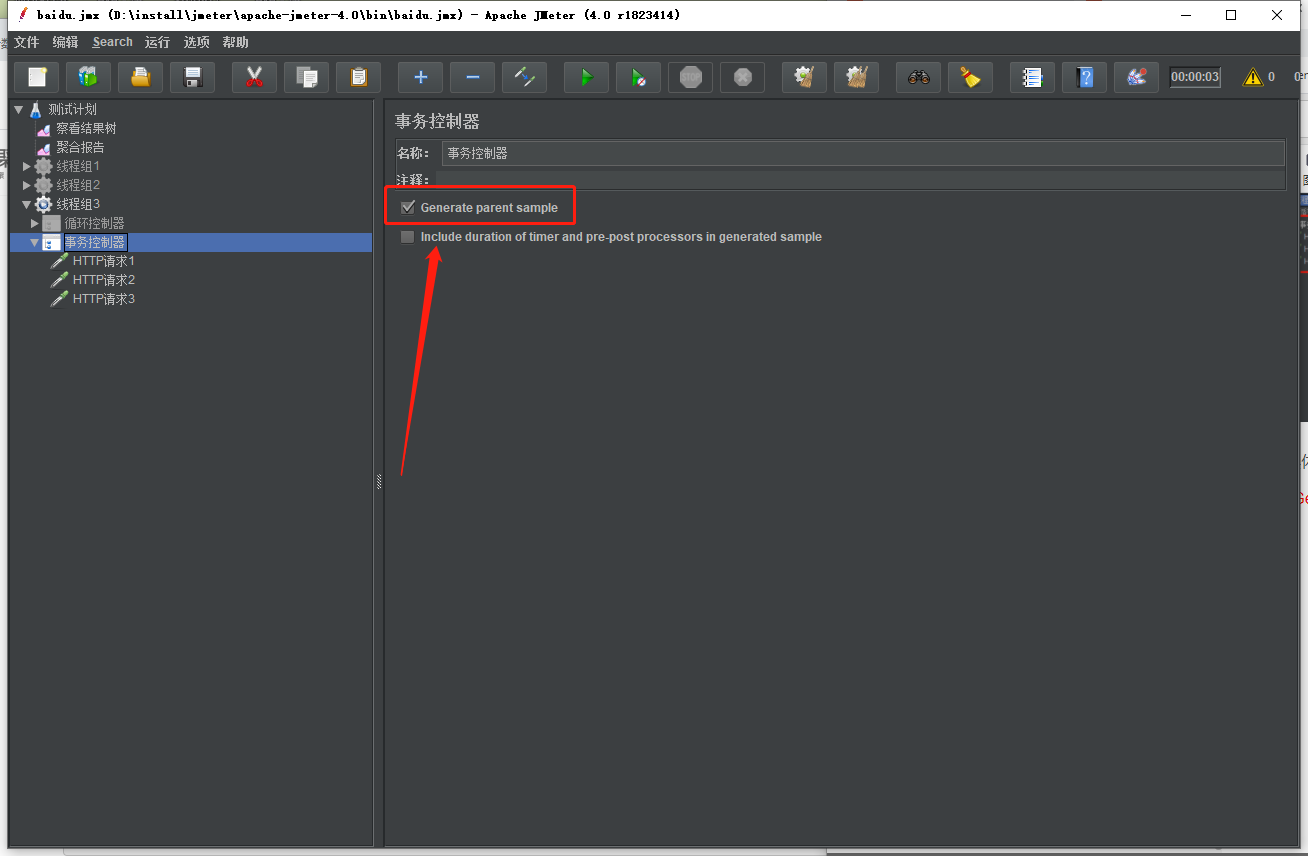The image size is (1308, 856).
Task: Select HTTP请求1 in the tree
Action: (x=103, y=261)
